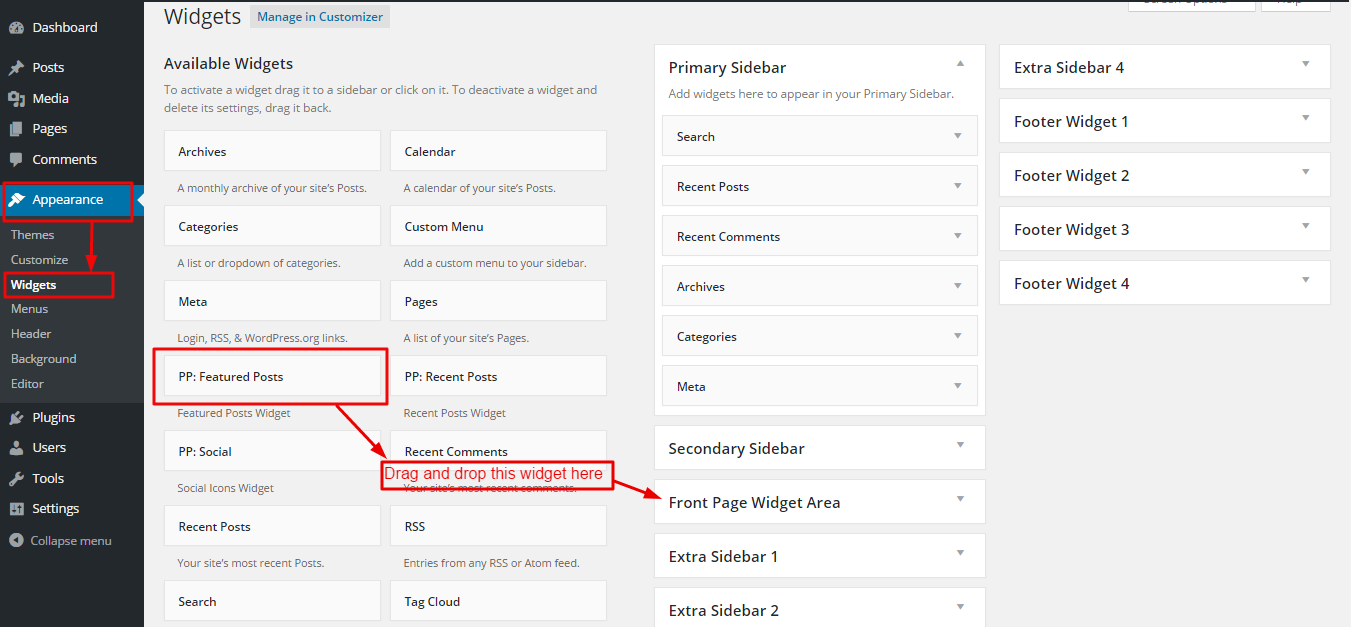Open the Menus submenu item

point(30,309)
